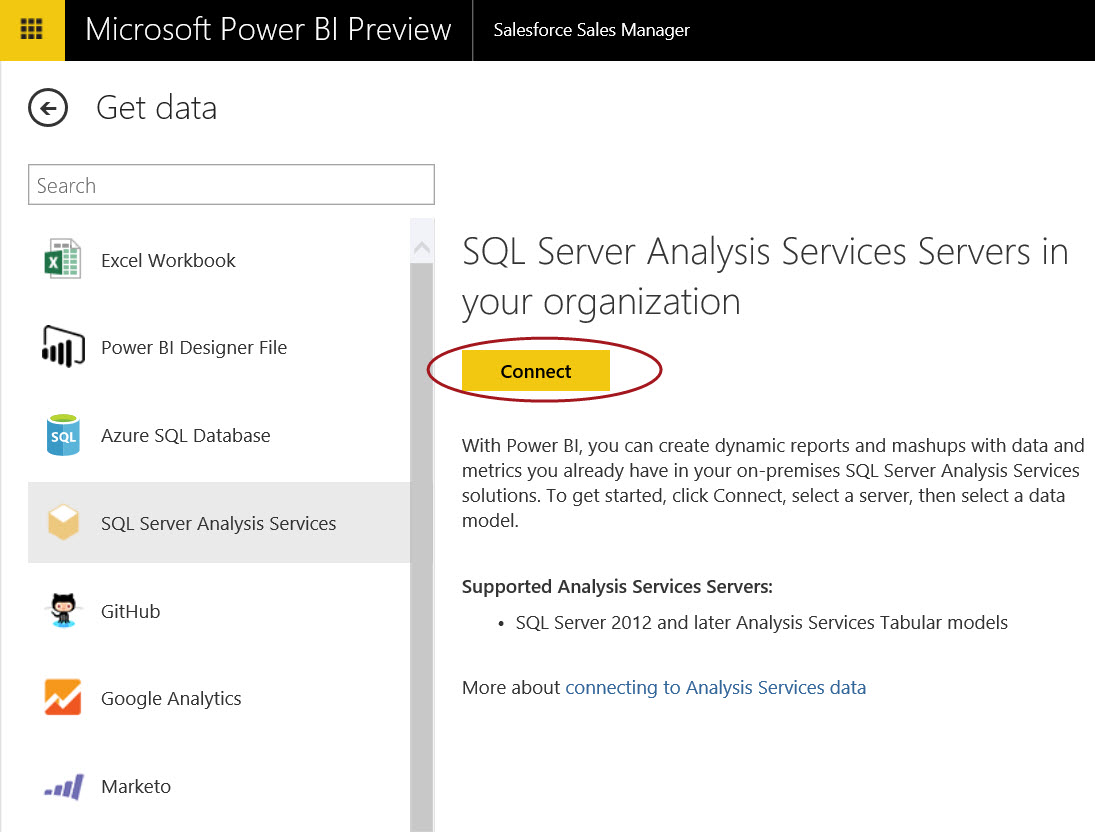Screen dimensions: 1095x832
Task: Choose Azure SQL Database entry
Action: (219, 435)
